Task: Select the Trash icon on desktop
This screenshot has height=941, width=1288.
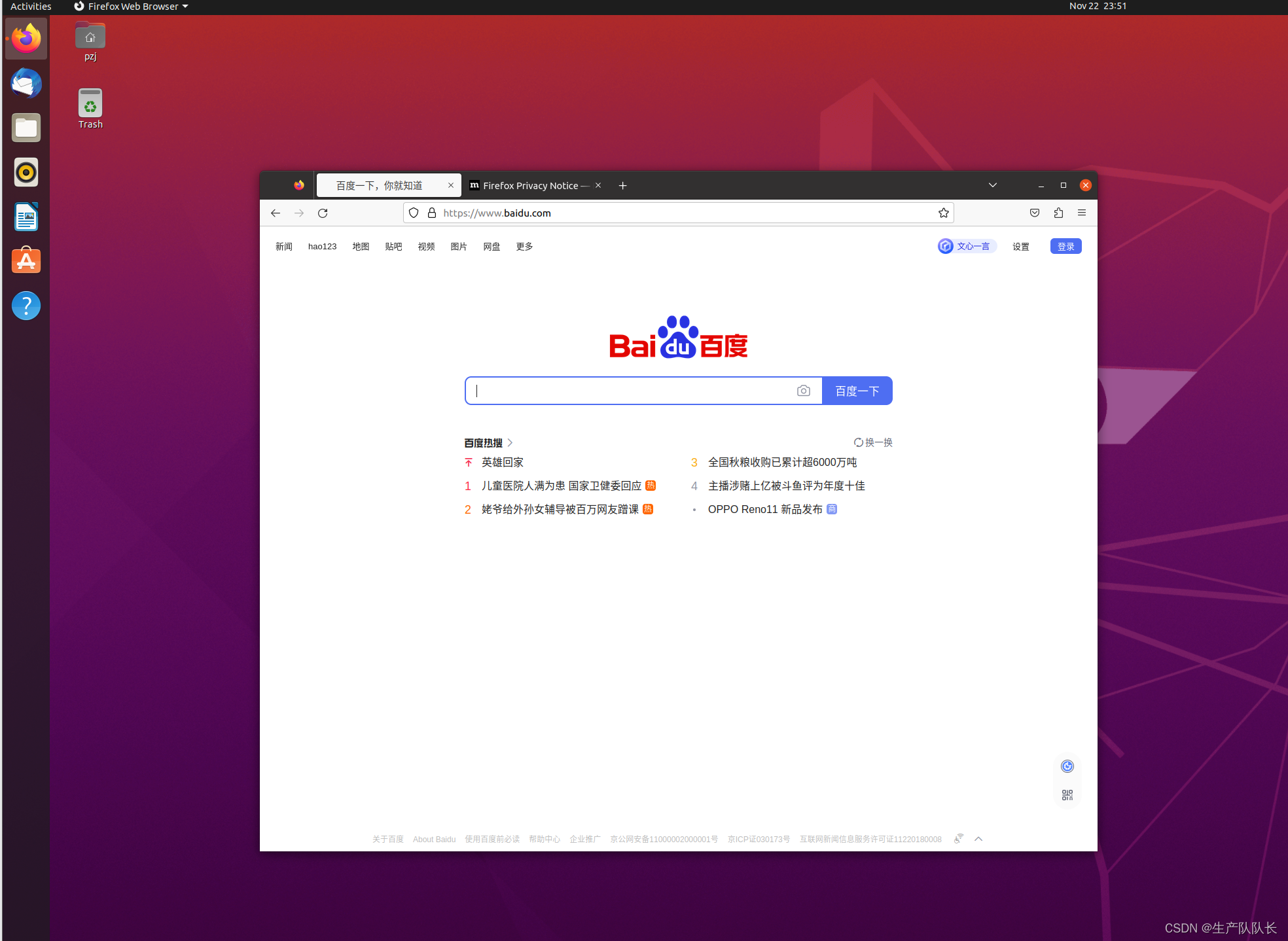Action: 90,109
